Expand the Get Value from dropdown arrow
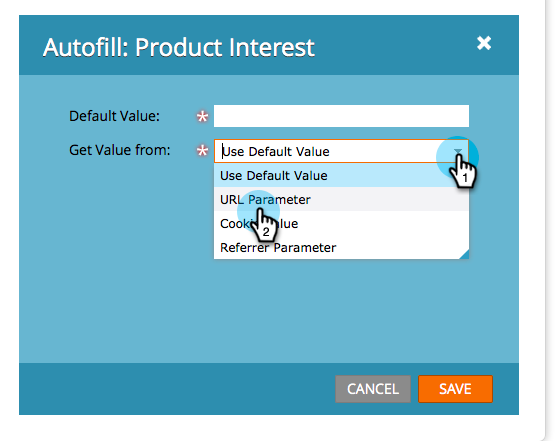The image size is (557, 441). click(x=458, y=152)
